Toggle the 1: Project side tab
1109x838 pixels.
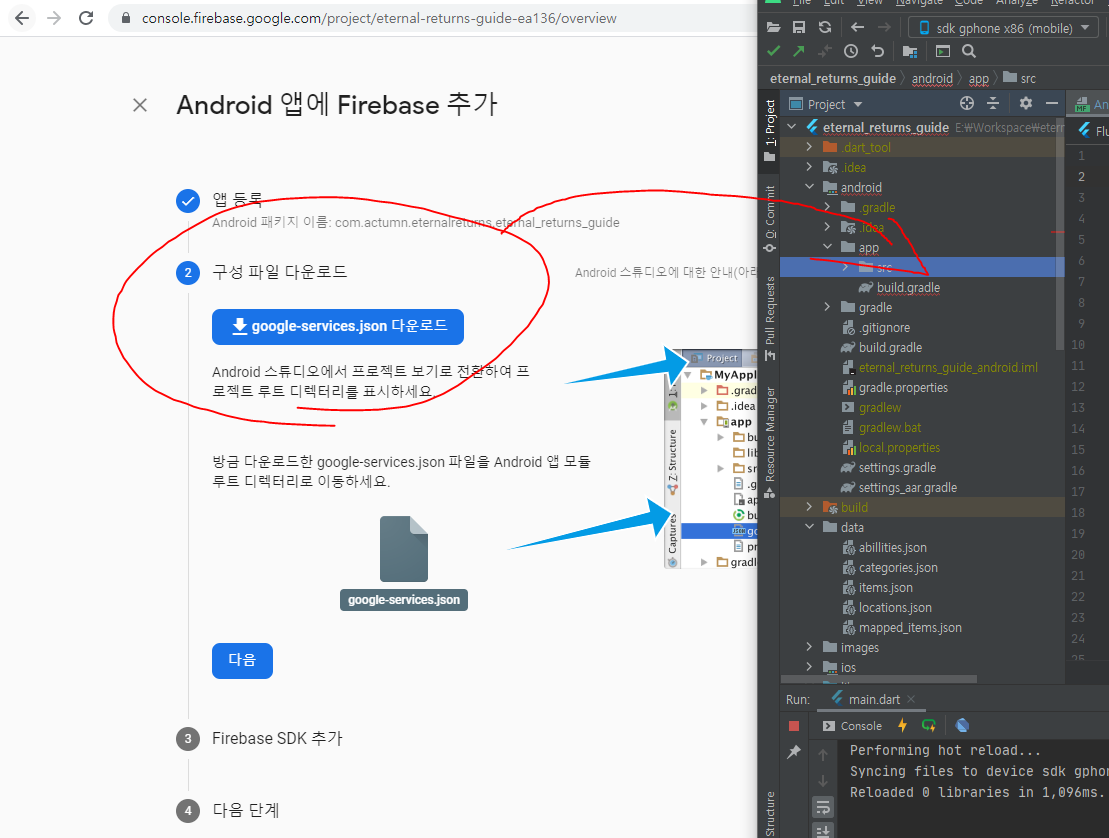[770, 131]
